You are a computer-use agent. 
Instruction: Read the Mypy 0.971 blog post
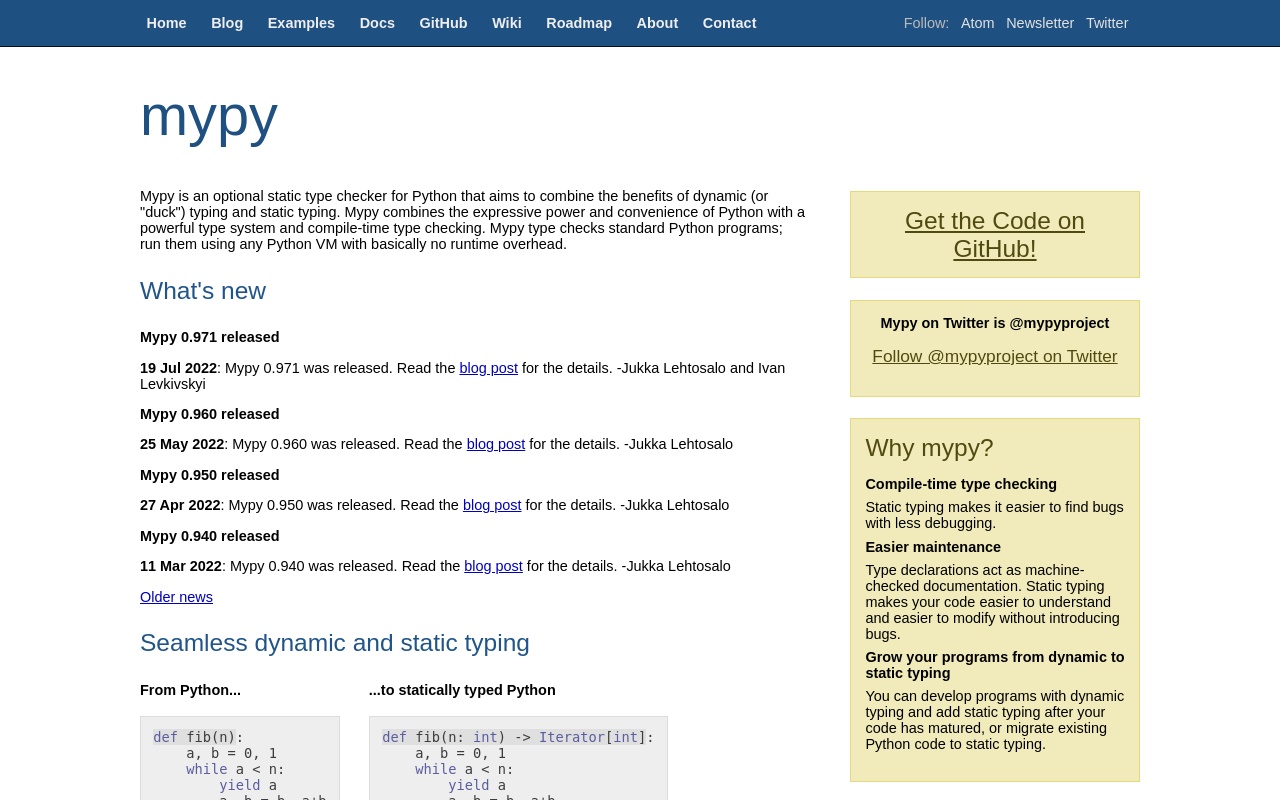(x=488, y=368)
